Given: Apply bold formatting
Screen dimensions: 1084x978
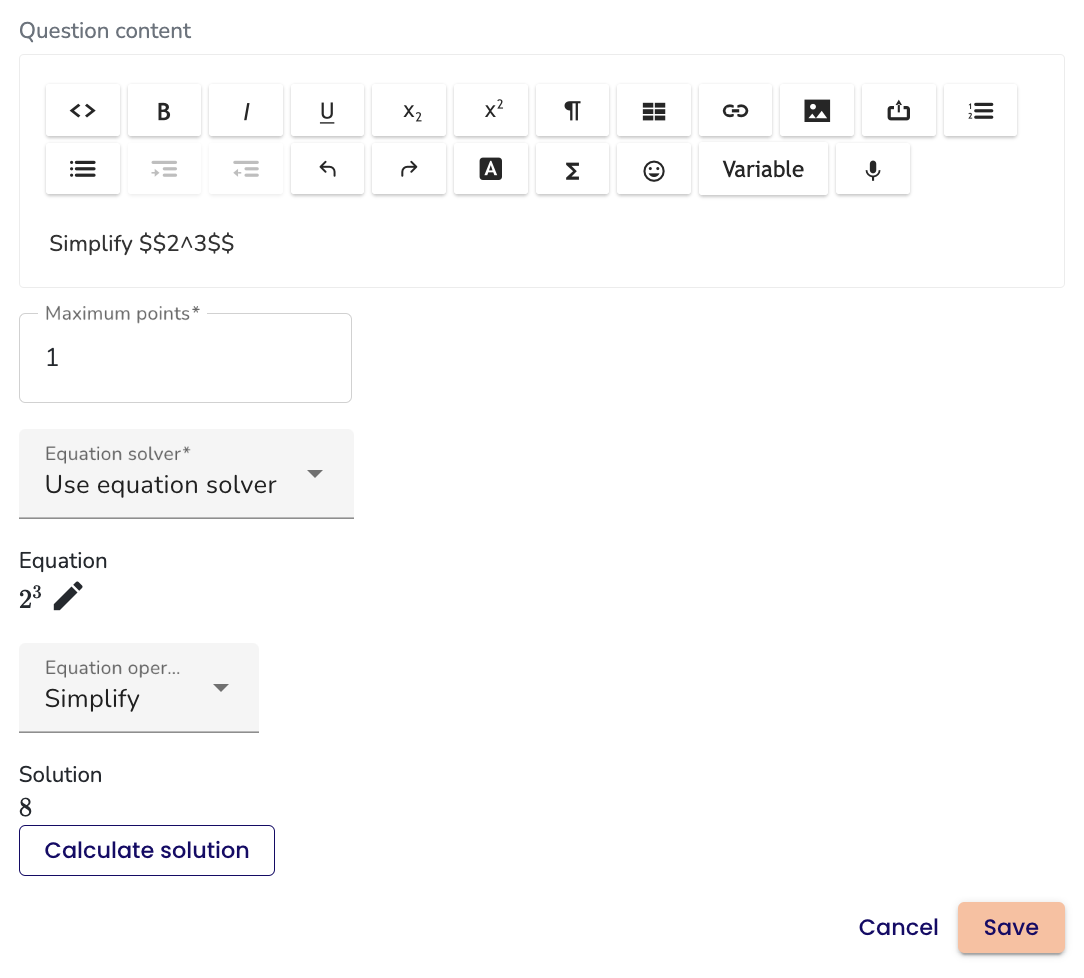Looking at the screenshot, I should pos(164,111).
